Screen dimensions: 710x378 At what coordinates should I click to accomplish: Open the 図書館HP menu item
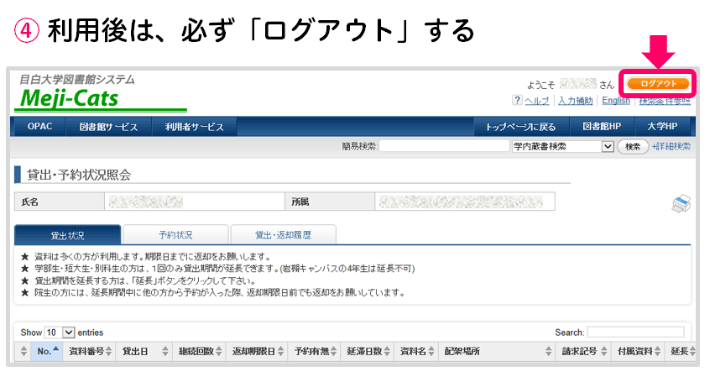(x=601, y=127)
